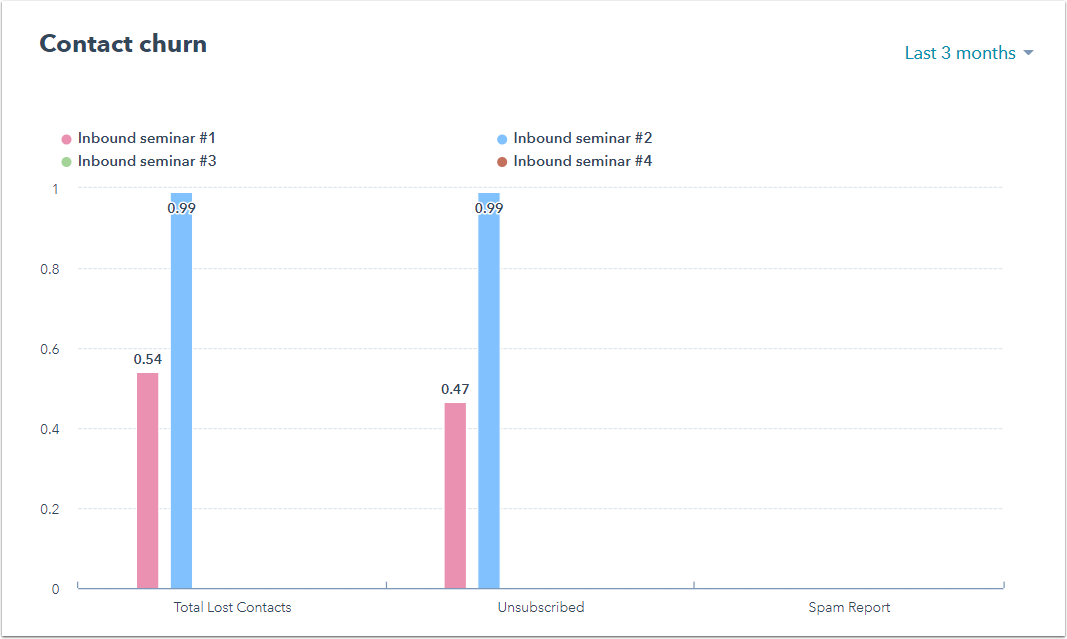The image size is (1067, 639).
Task: Click the blue Inbound seminar #2 legend dot
Action: click(502, 140)
